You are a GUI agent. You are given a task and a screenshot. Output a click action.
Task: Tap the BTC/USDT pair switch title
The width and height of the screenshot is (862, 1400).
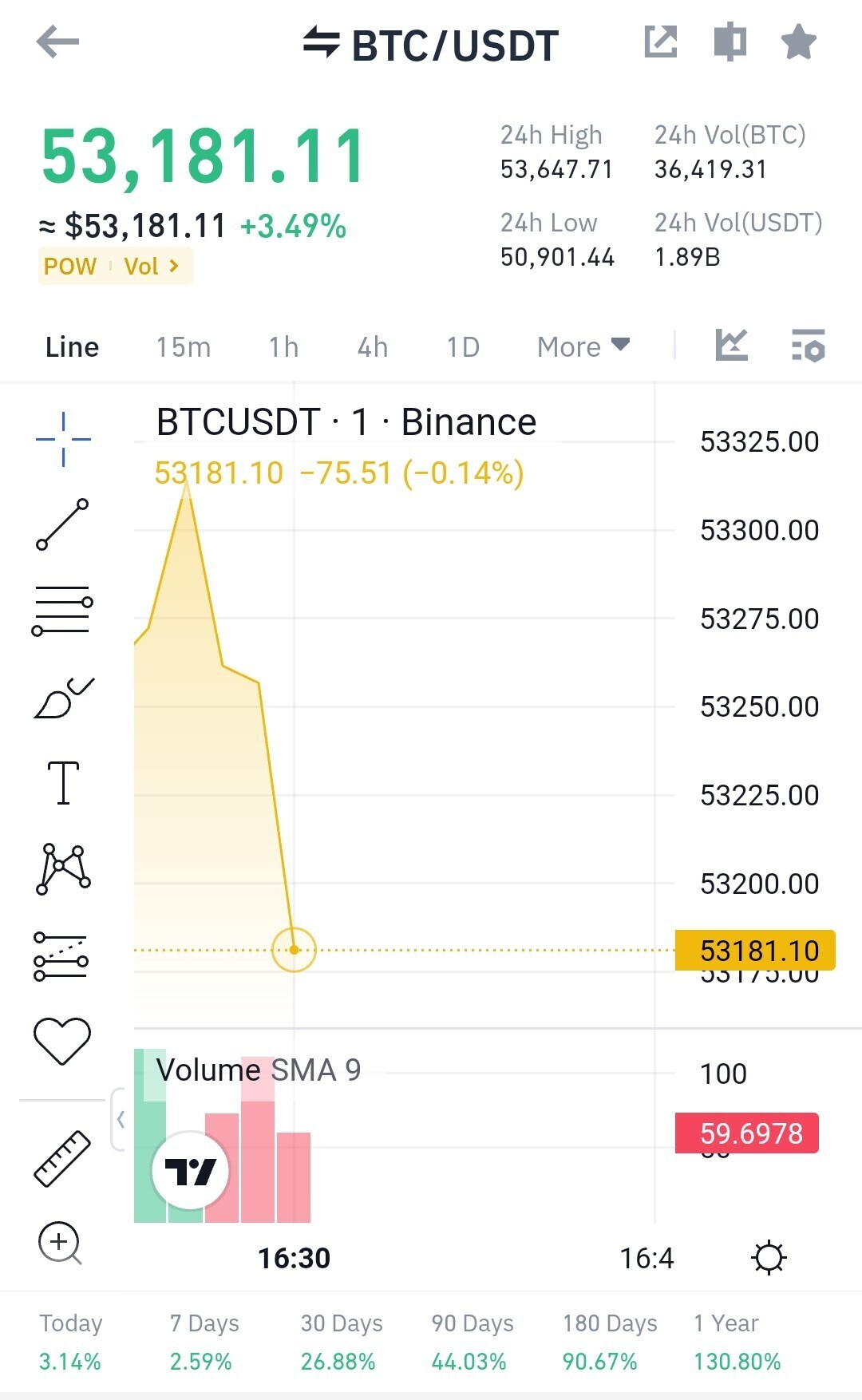click(431, 45)
